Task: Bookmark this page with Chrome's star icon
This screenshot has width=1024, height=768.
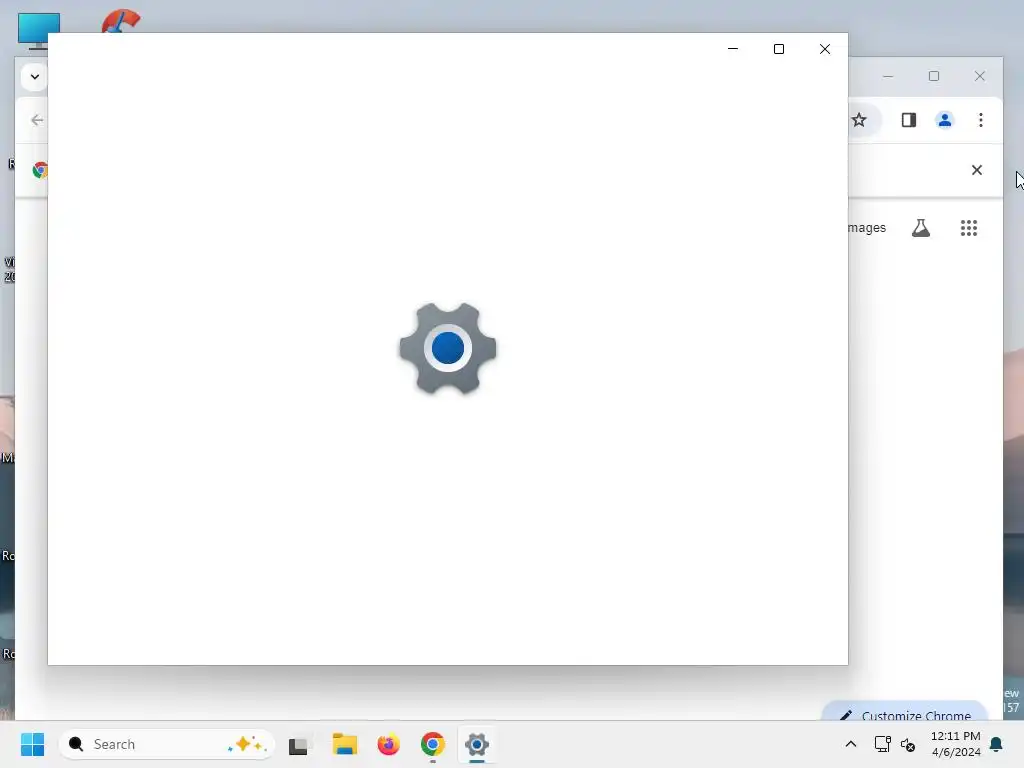Action: point(859,120)
